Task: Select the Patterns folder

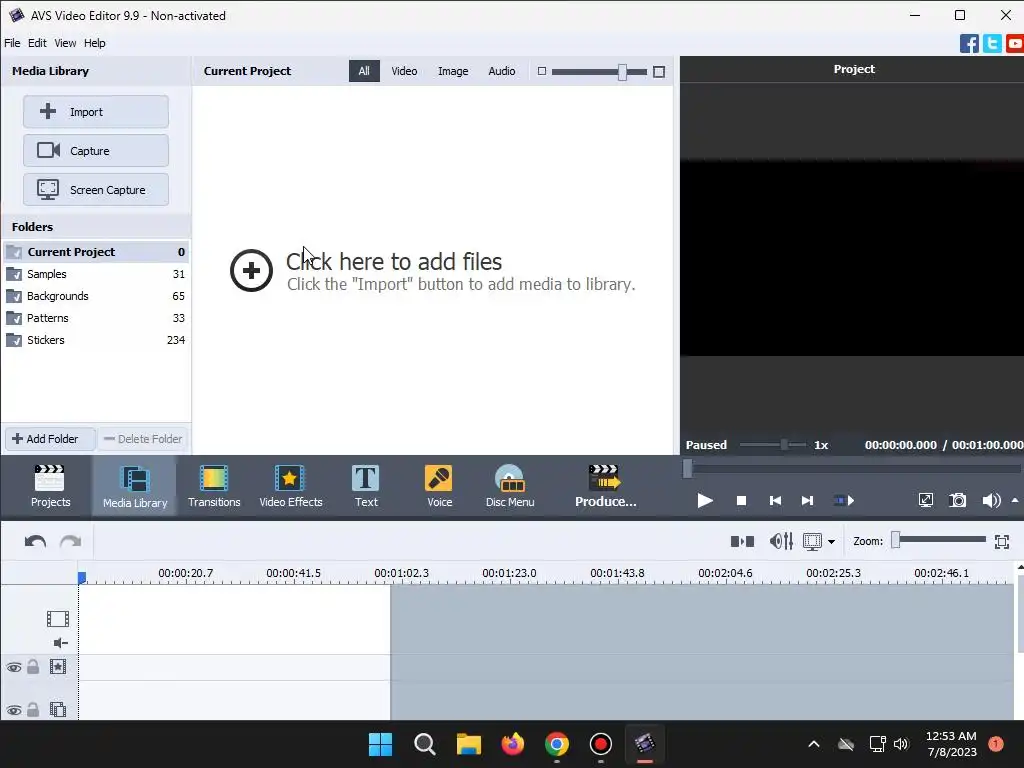Action: click(x=96, y=318)
